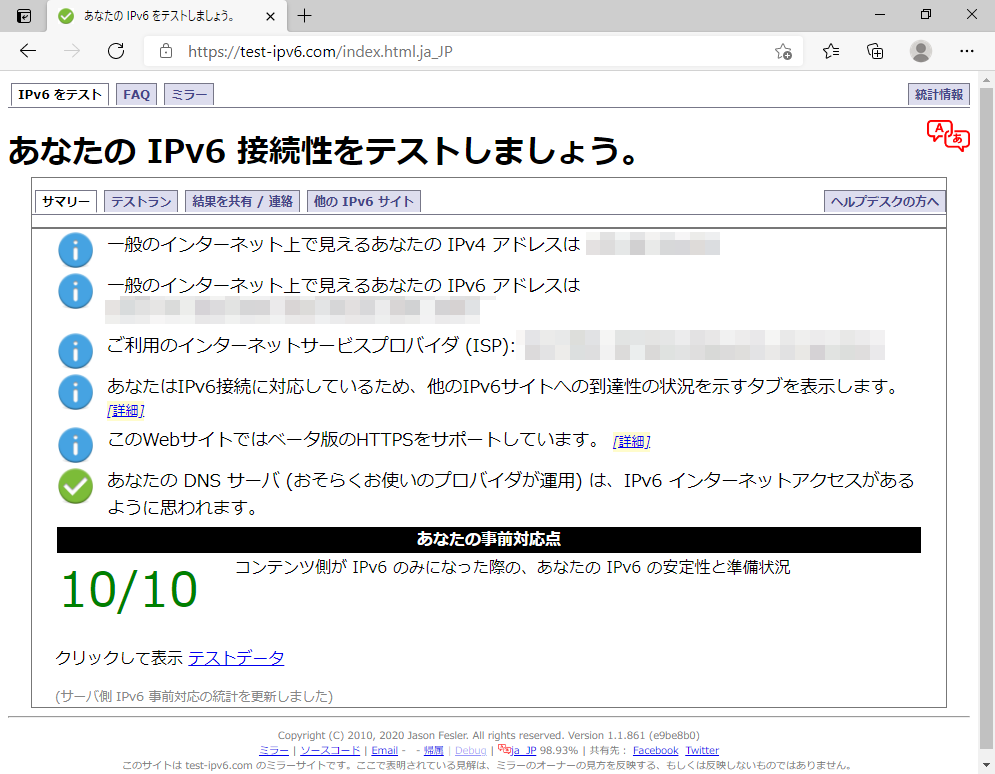Switch to the テストラン tab
995x774 pixels.
(141, 201)
